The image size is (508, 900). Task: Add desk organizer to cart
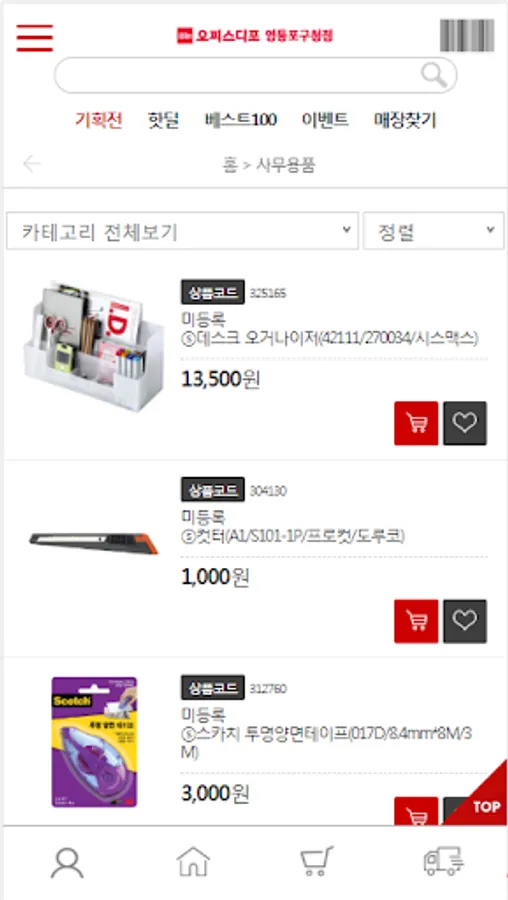click(x=416, y=423)
